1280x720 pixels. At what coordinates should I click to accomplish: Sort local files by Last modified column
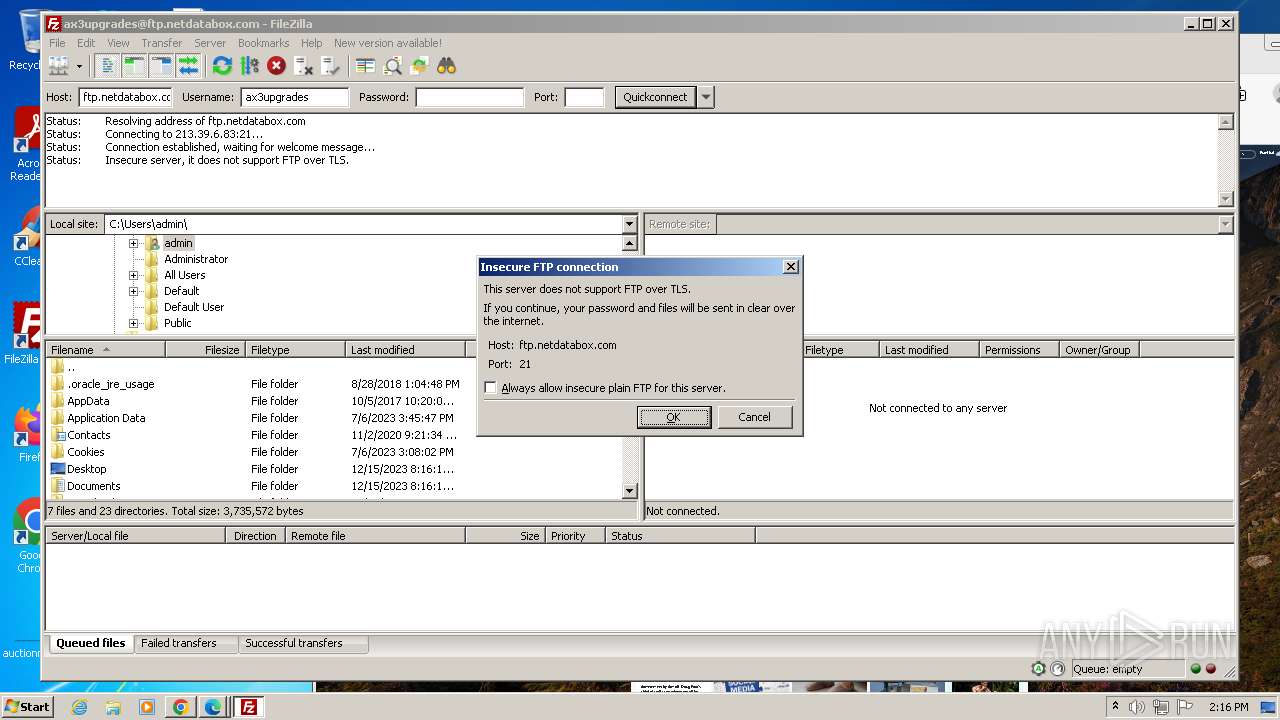405,350
